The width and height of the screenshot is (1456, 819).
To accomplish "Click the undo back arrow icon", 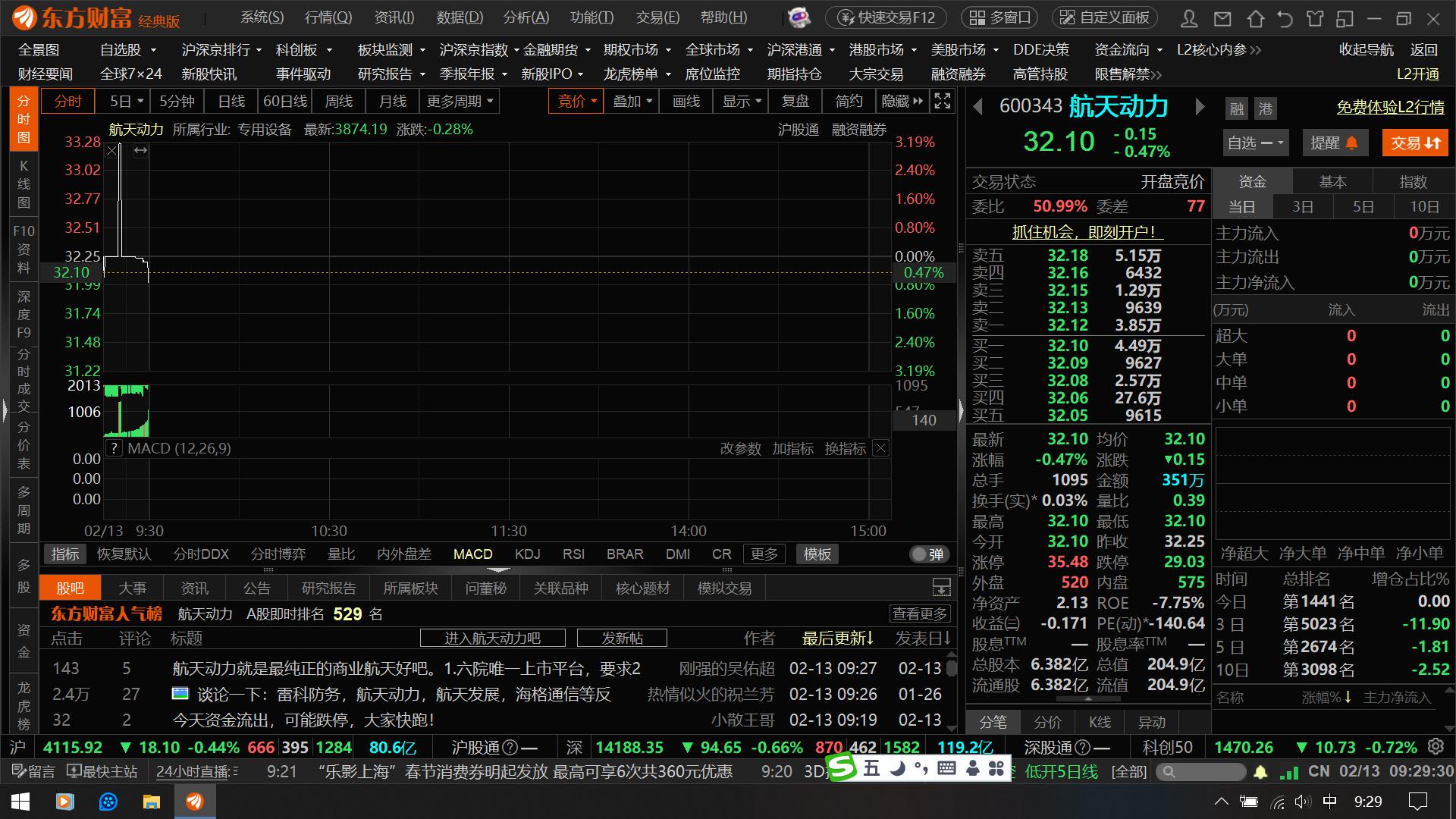I will (x=1285, y=18).
